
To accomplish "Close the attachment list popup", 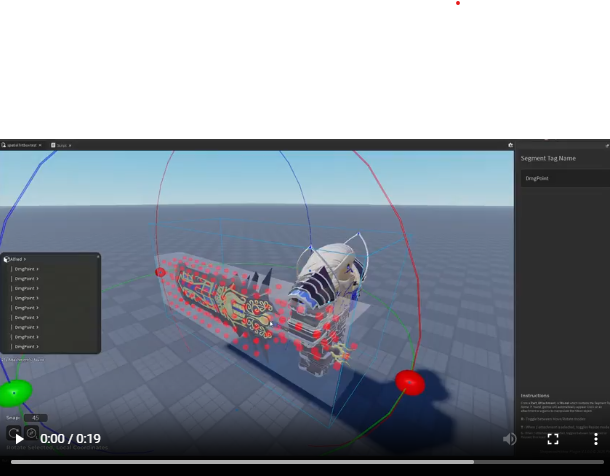I will (x=98, y=256).
